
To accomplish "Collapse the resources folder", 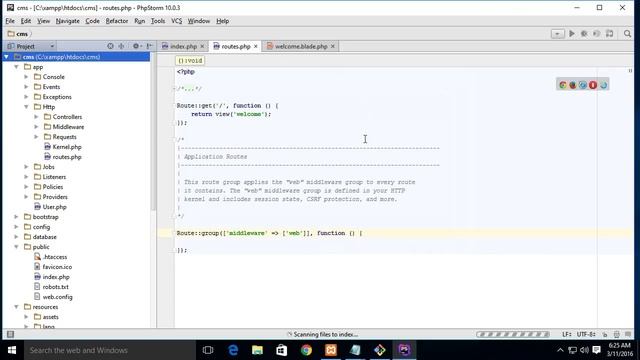I will coord(16,307).
